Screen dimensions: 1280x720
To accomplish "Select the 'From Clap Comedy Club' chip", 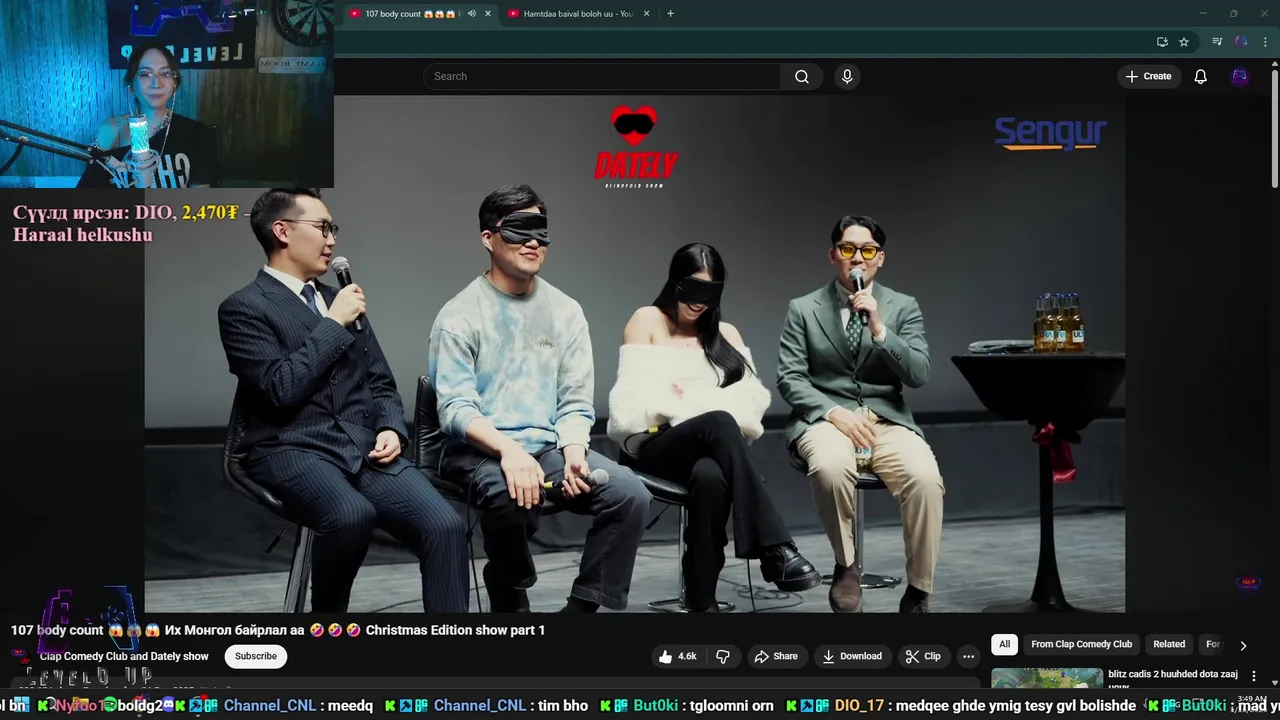I will pos(1082,644).
